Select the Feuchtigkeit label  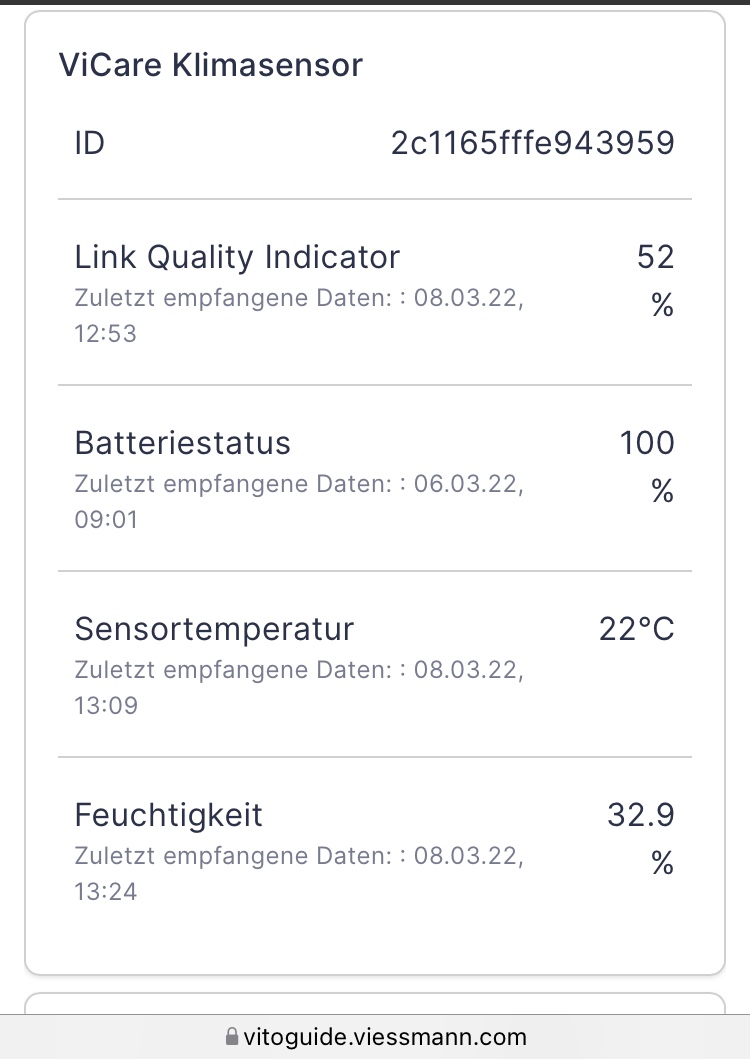(168, 815)
